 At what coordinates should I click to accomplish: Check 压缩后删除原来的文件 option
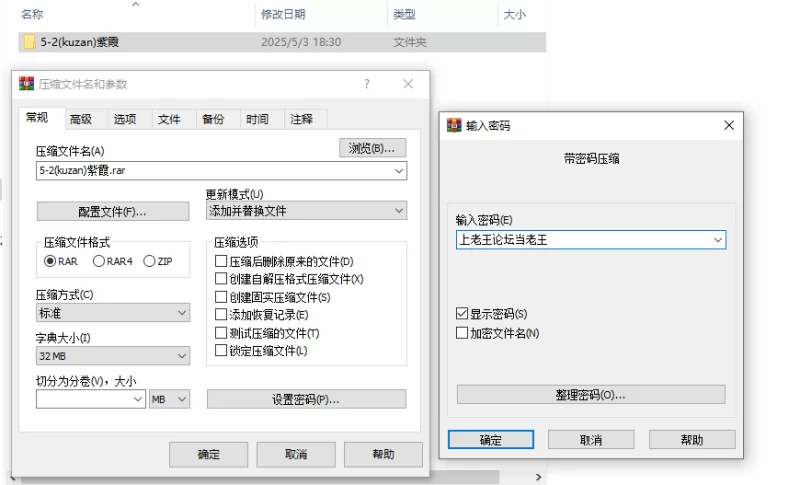pyautogui.click(x=221, y=261)
